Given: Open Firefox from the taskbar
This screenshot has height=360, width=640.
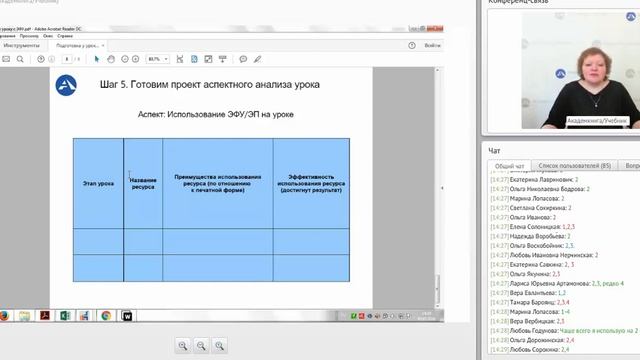Looking at the screenshot, I should click(x=4, y=316).
